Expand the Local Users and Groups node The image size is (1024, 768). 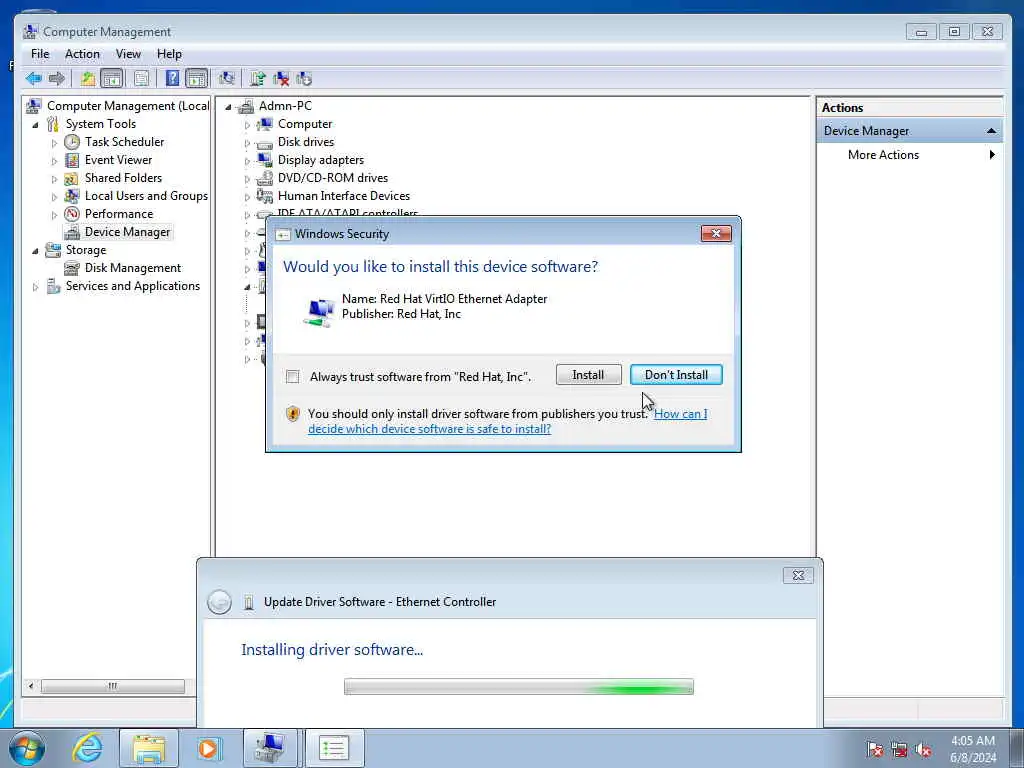[x=54, y=197]
